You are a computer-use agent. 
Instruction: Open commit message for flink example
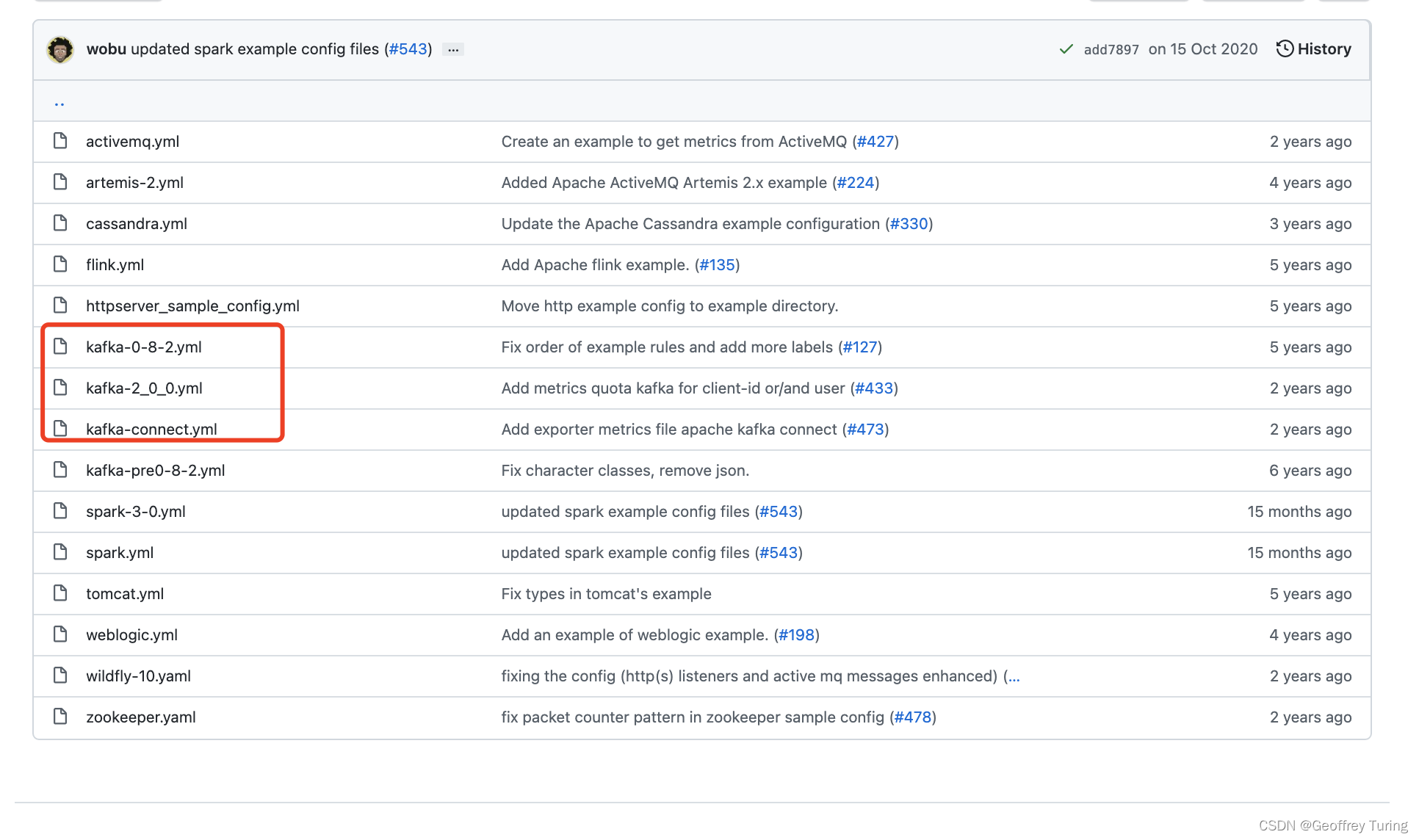coord(595,265)
